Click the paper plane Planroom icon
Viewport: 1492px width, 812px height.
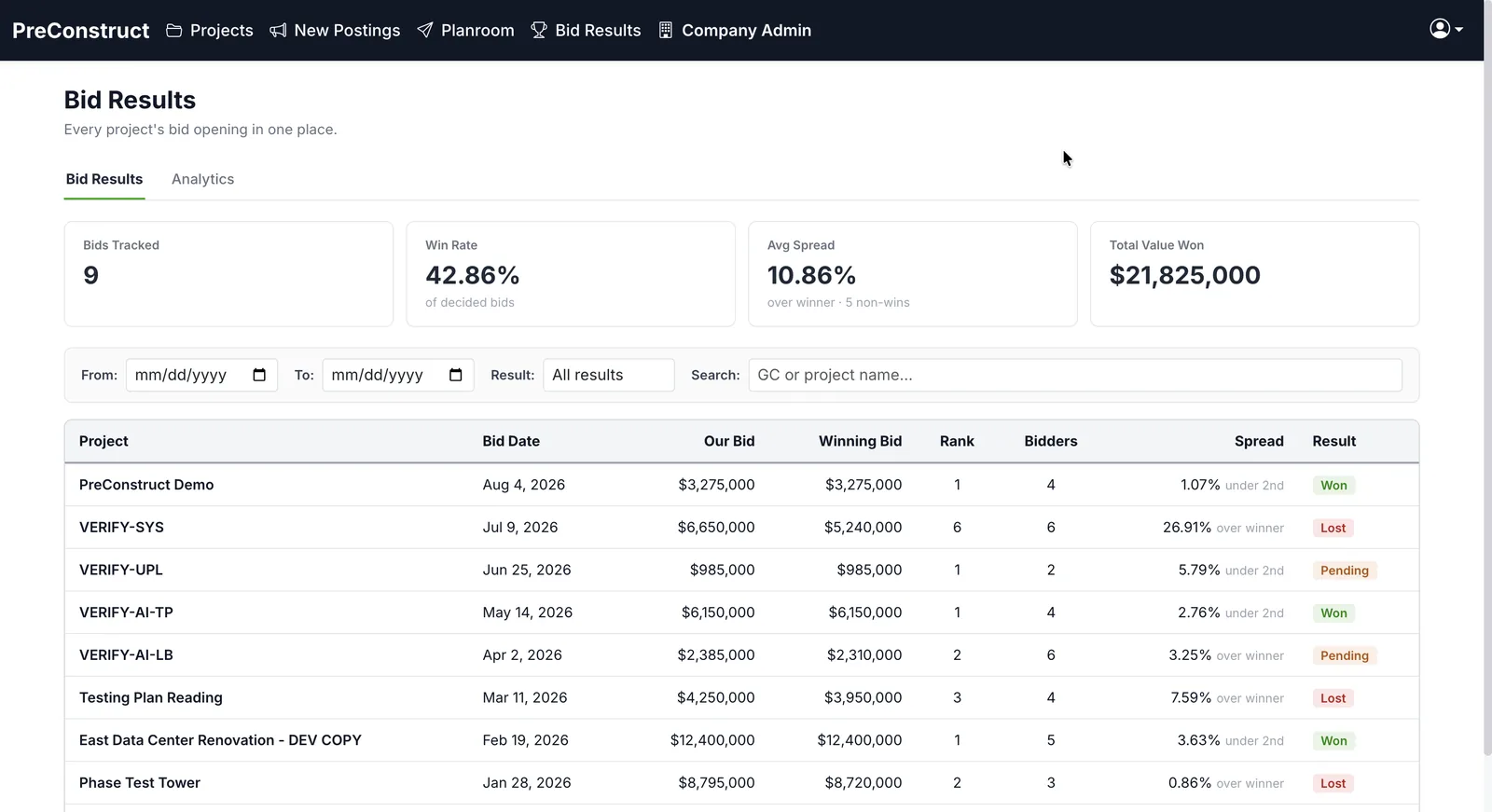tap(425, 31)
